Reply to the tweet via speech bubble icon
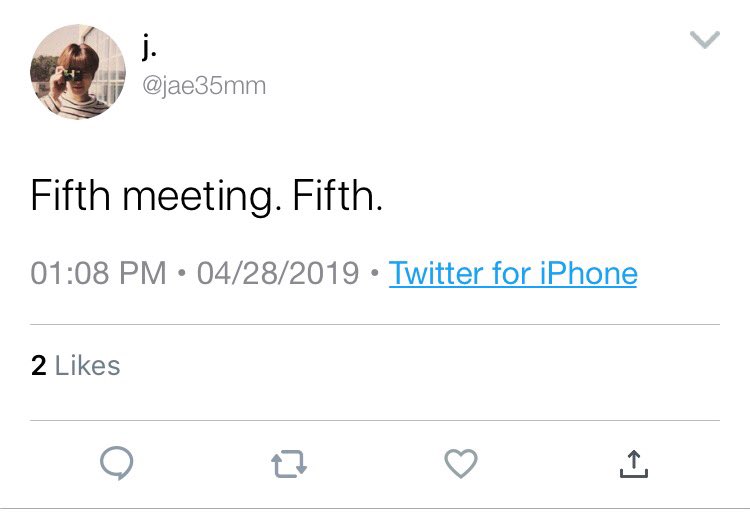The width and height of the screenshot is (750, 512). point(117,463)
